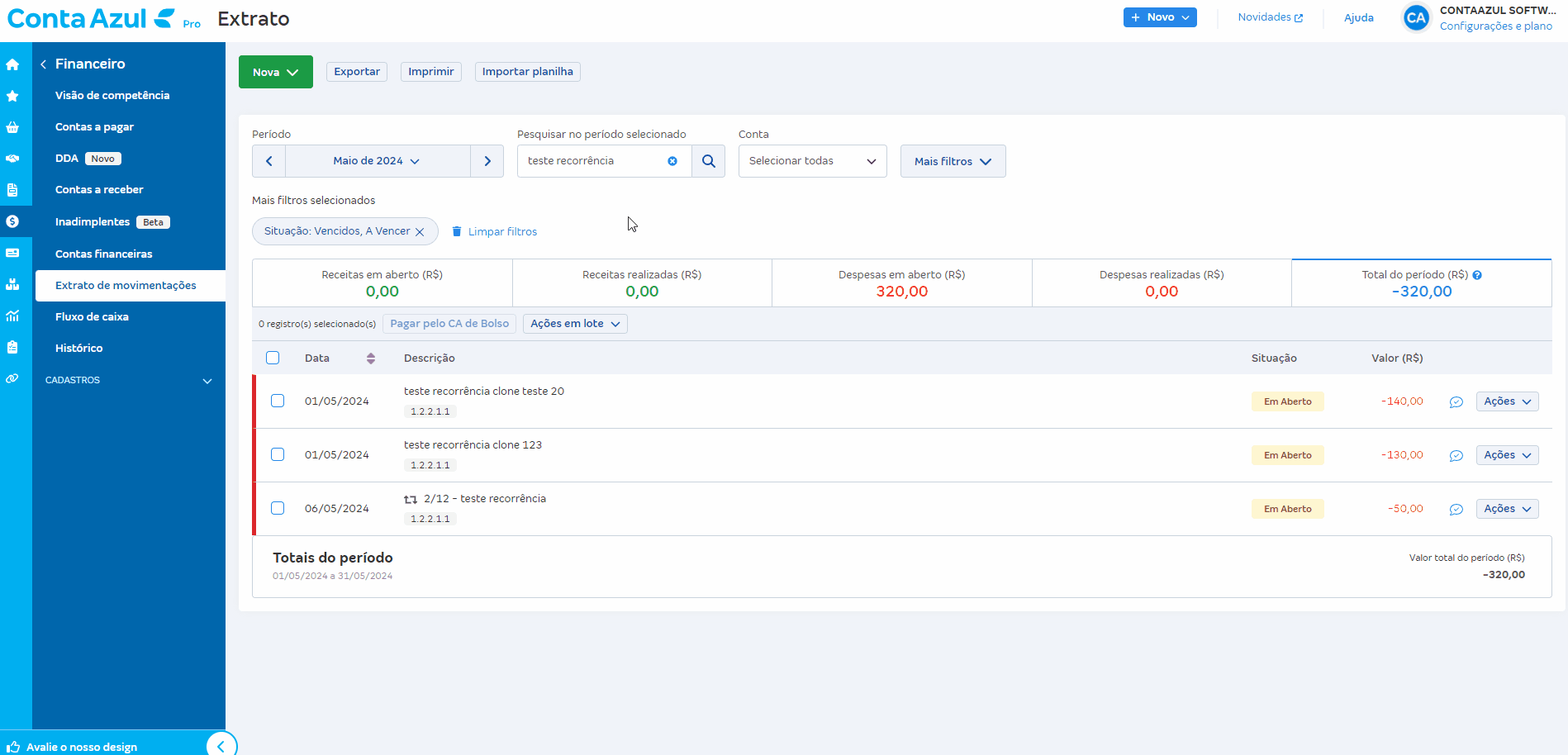Click the home icon in the left sidebar
This screenshot has width=1568, height=755.
pos(12,64)
